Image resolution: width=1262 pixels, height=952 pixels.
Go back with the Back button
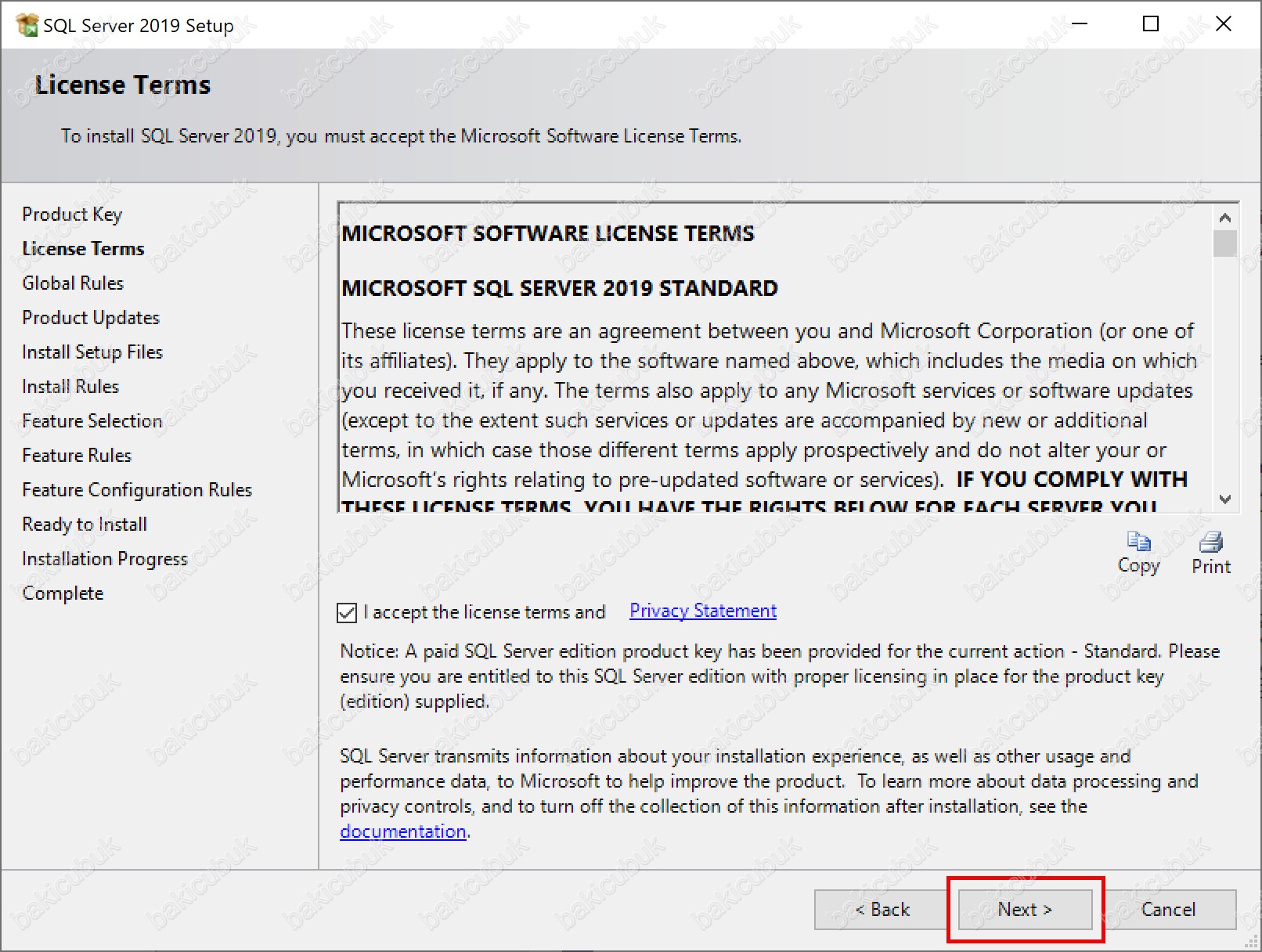[x=882, y=910]
